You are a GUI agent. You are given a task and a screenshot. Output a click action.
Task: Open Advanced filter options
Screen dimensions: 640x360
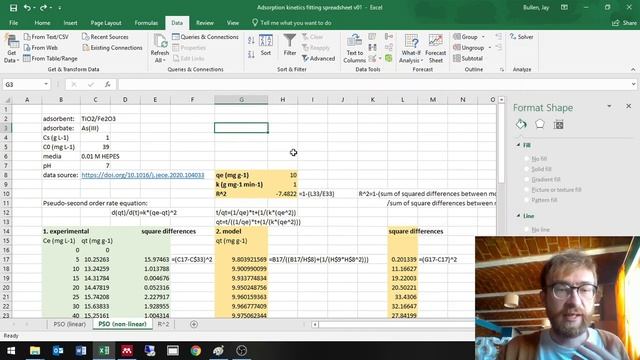pyautogui.click(x=319, y=59)
